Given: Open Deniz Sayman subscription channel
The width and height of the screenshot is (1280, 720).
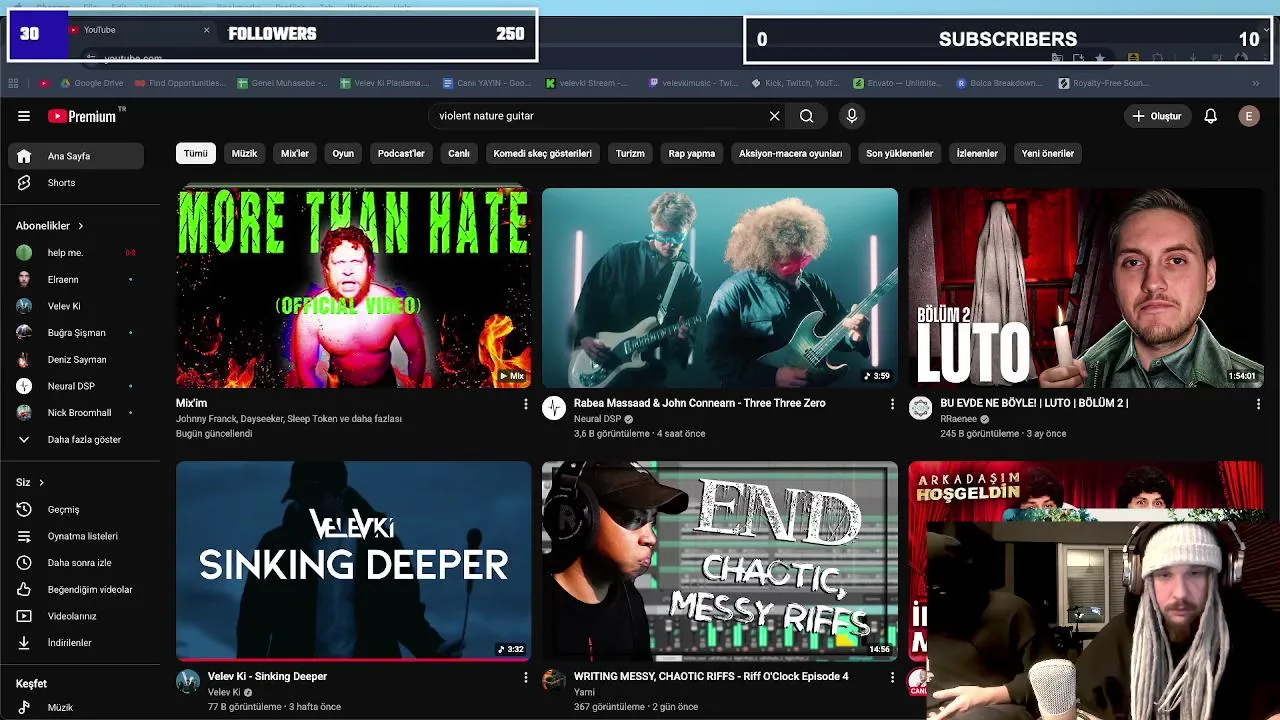Looking at the screenshot, I should point(76,360).
